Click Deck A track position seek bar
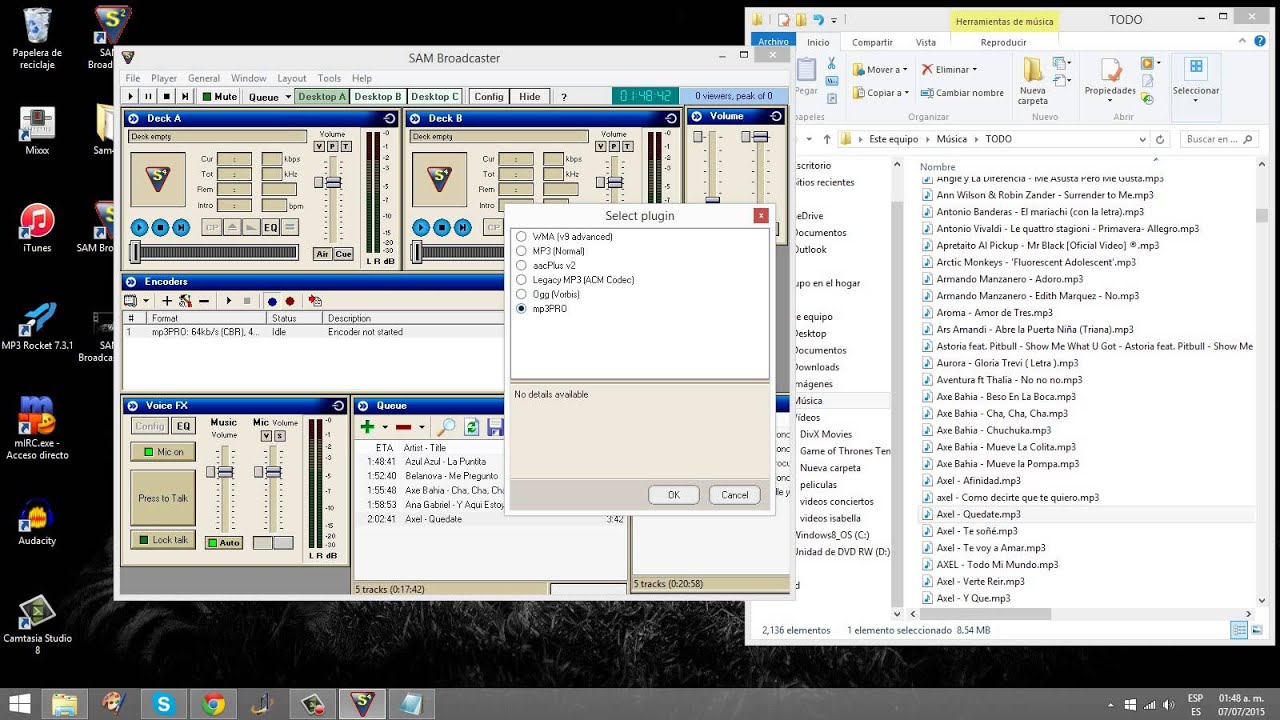This screenshot has height=720, width=1280. tap(215, 252)
